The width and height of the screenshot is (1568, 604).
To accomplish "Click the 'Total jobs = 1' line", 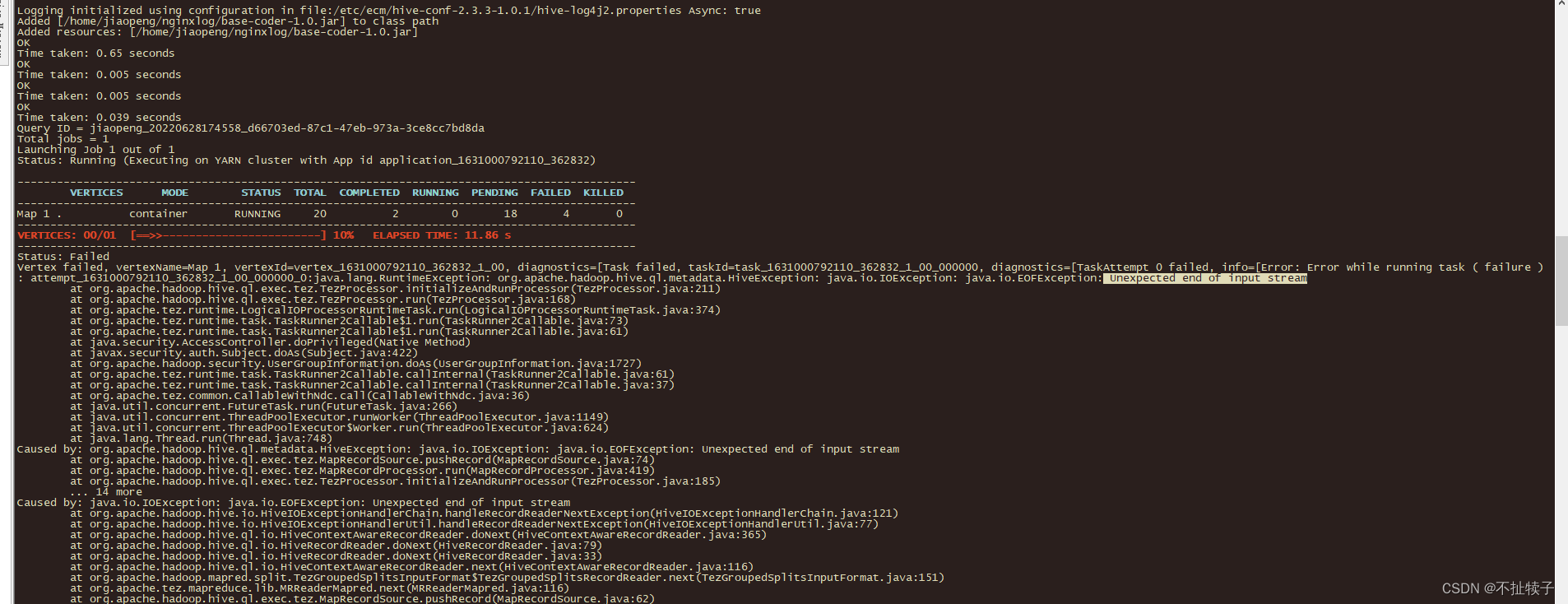I will tap(63, 139).
